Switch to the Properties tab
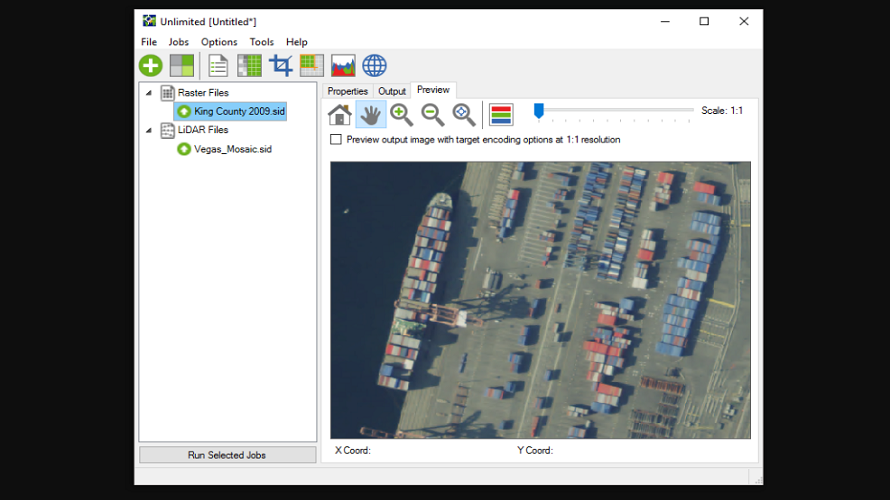Viewport: 890px width, 500px height. (348, 91)
